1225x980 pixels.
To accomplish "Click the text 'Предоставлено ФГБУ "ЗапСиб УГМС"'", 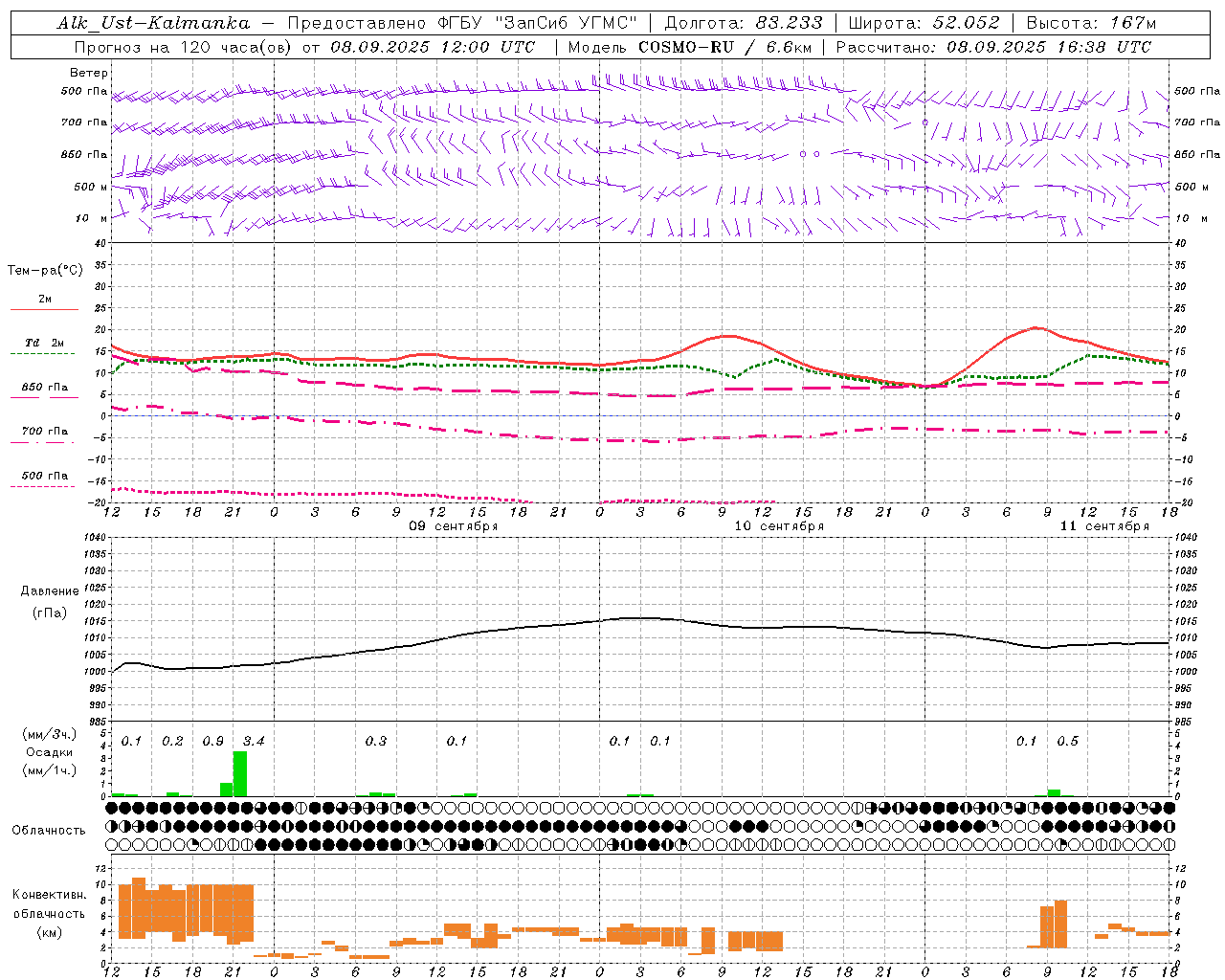I will (462, 23).
